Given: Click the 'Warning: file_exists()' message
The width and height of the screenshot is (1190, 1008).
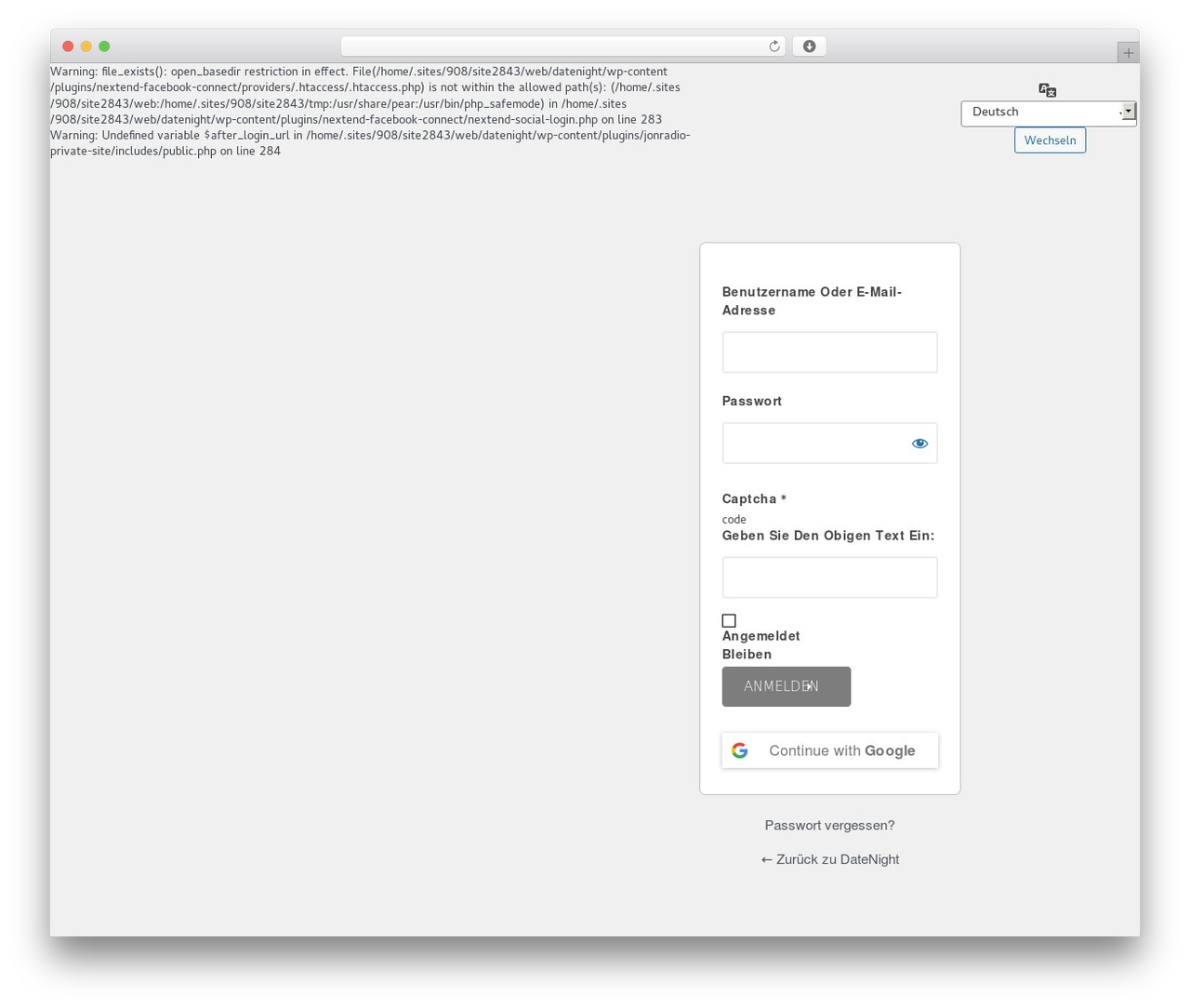Looking at the screenshot, I should [x=365, y=96].
